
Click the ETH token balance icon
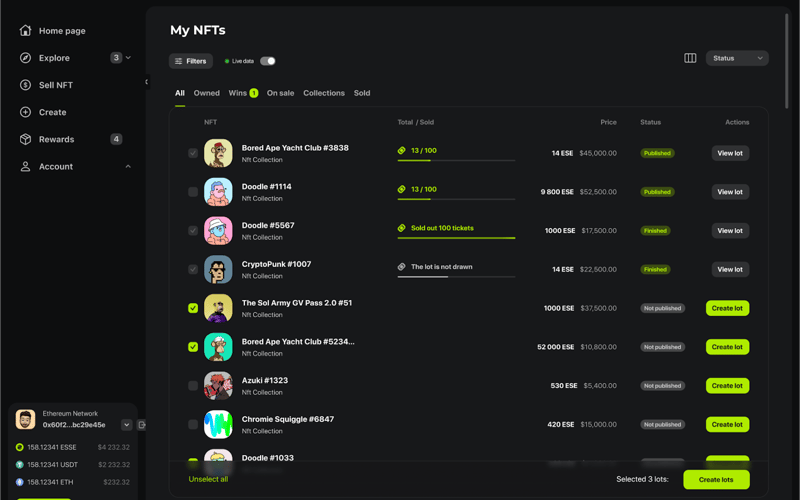19,482
